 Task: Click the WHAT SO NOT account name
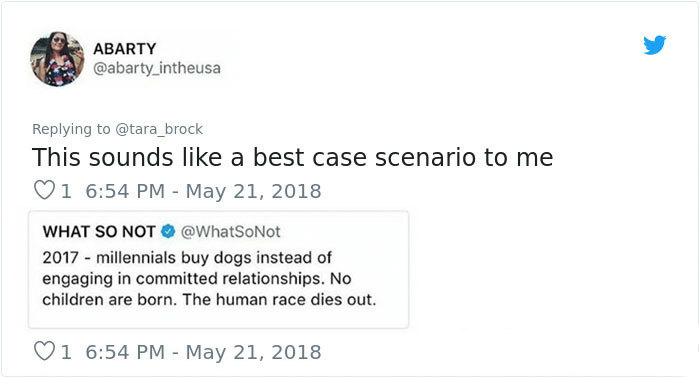click(99, 232)
